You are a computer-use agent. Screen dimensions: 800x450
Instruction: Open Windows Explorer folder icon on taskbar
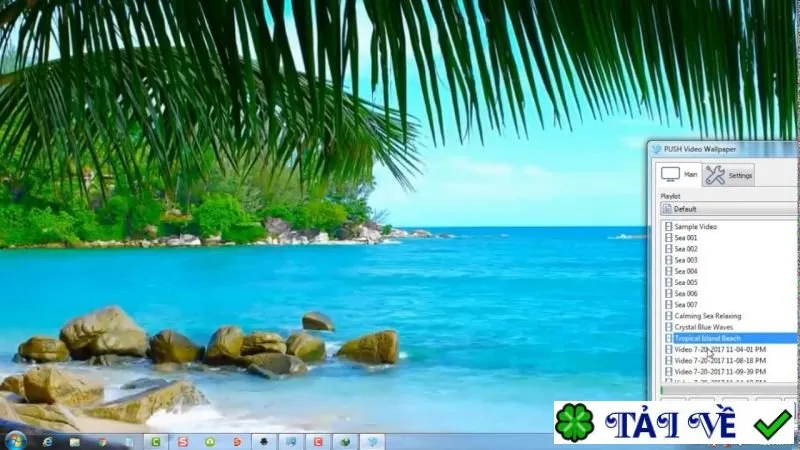tap(74, 442)
